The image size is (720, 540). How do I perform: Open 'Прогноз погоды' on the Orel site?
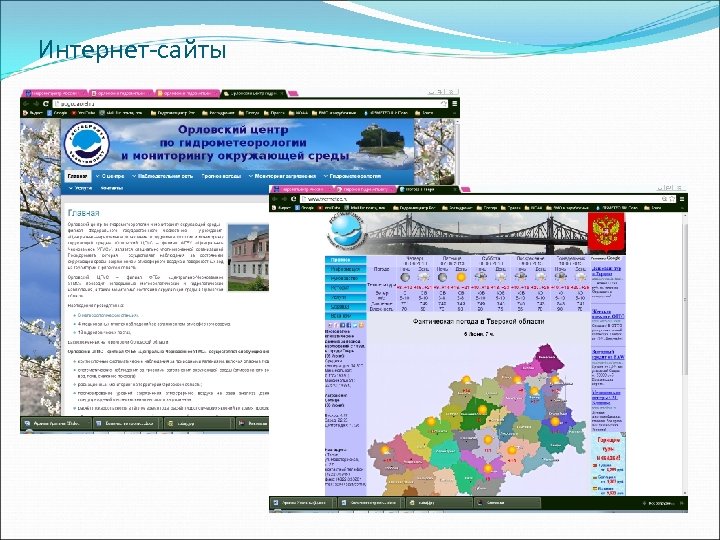pyautogui.click(x=221, y=176)
